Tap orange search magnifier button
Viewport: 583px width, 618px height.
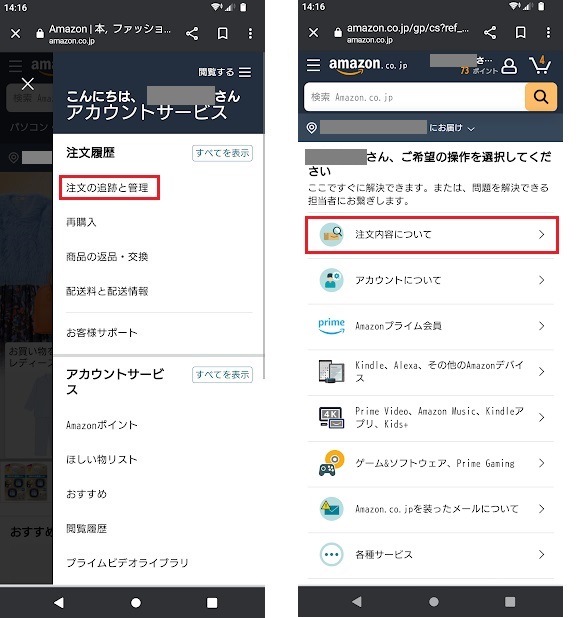pos(541,97)
